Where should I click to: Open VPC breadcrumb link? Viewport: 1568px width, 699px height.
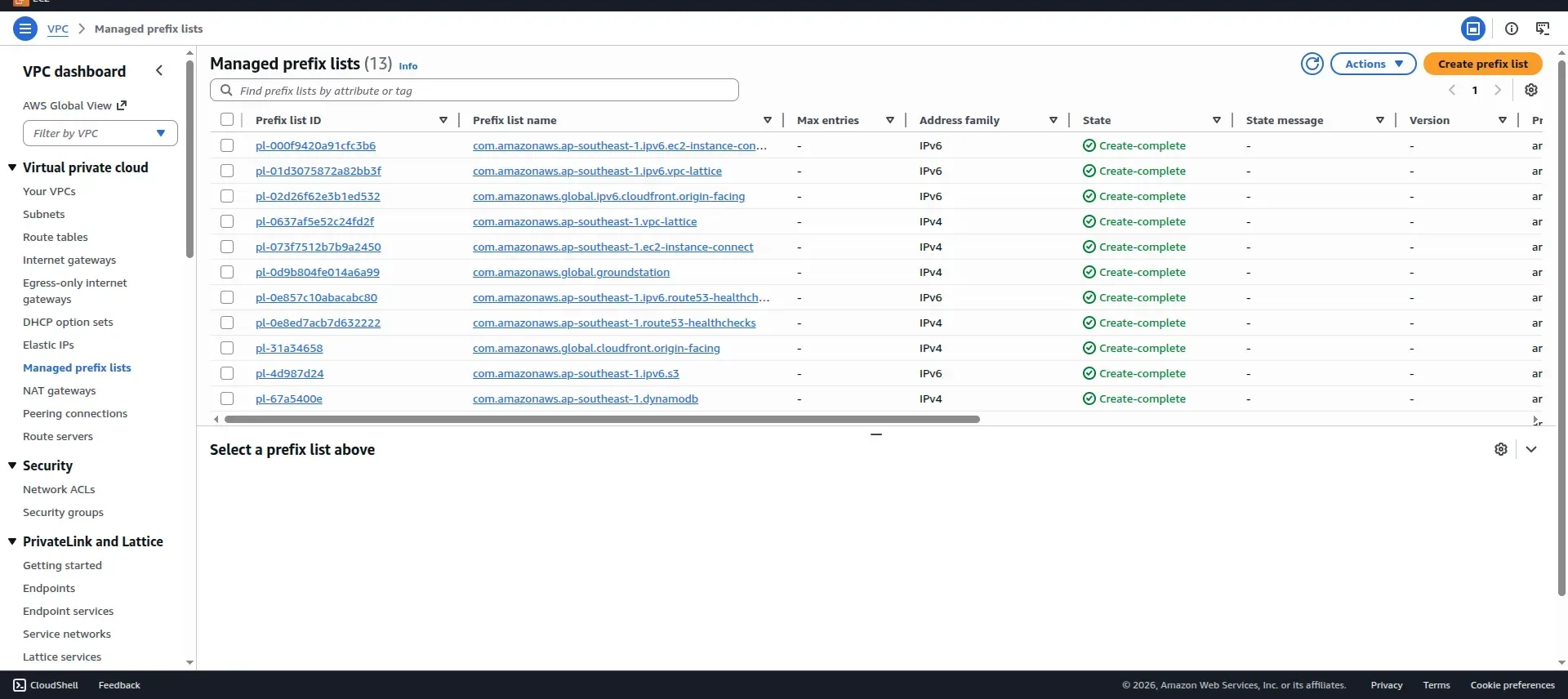58,29
